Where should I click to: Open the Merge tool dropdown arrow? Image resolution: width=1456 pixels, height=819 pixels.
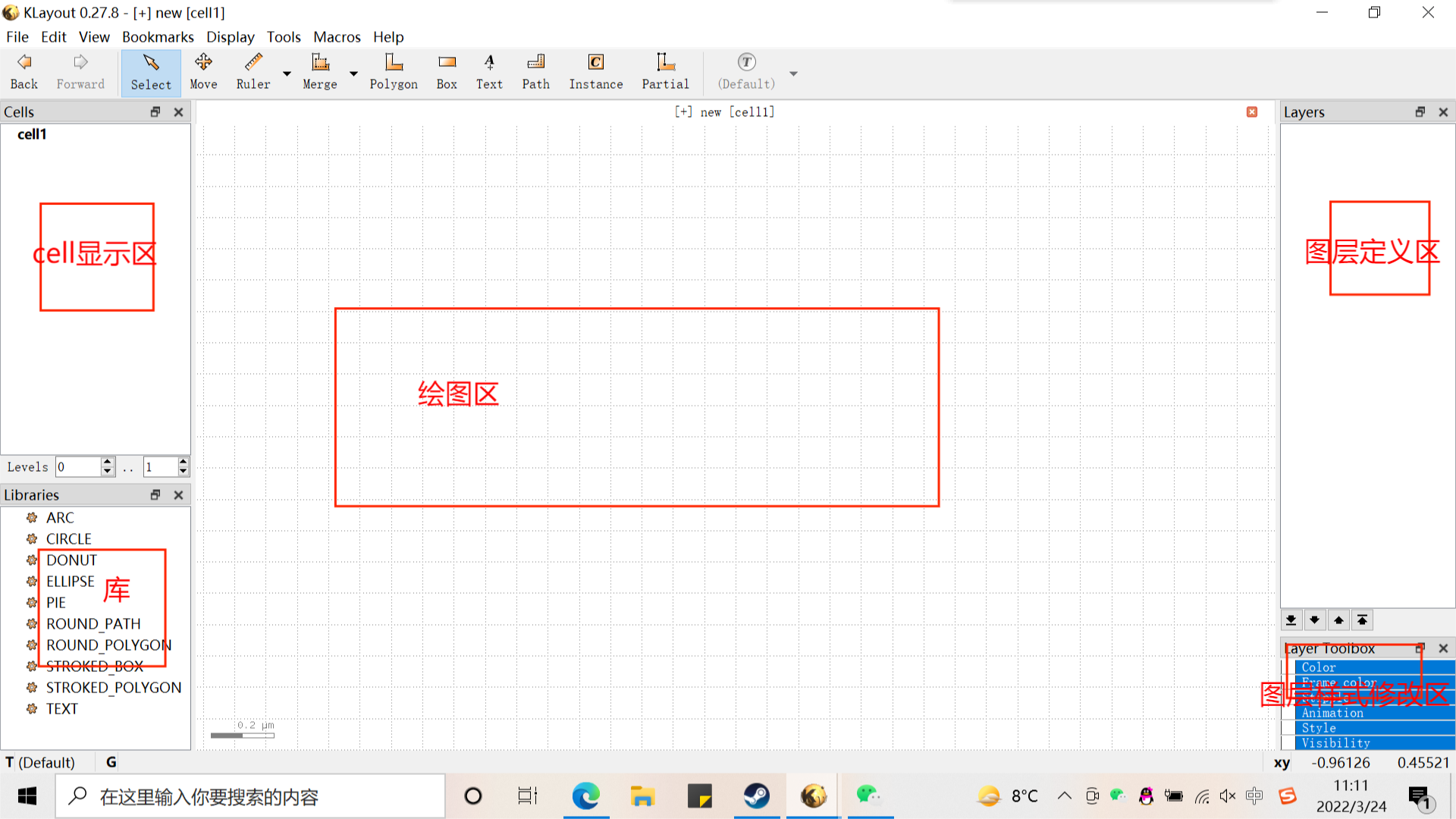(x=353, y=73)
